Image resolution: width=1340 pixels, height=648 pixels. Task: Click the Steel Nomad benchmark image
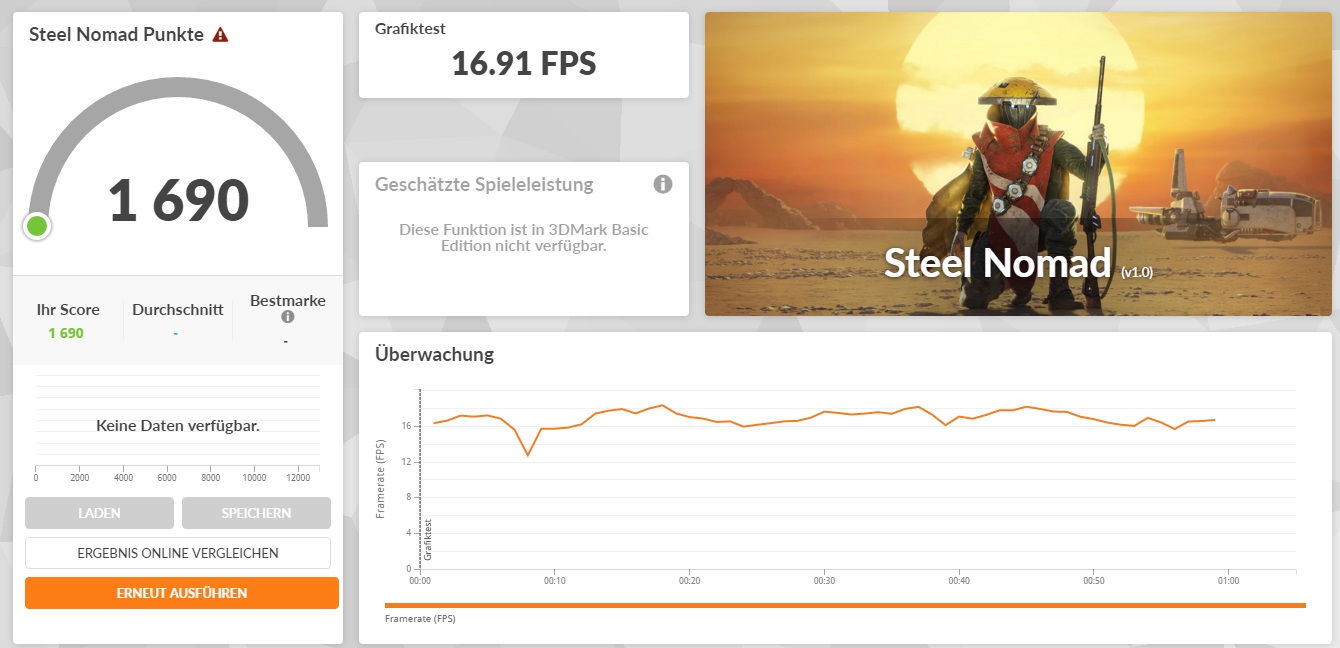click(1018, 164)
